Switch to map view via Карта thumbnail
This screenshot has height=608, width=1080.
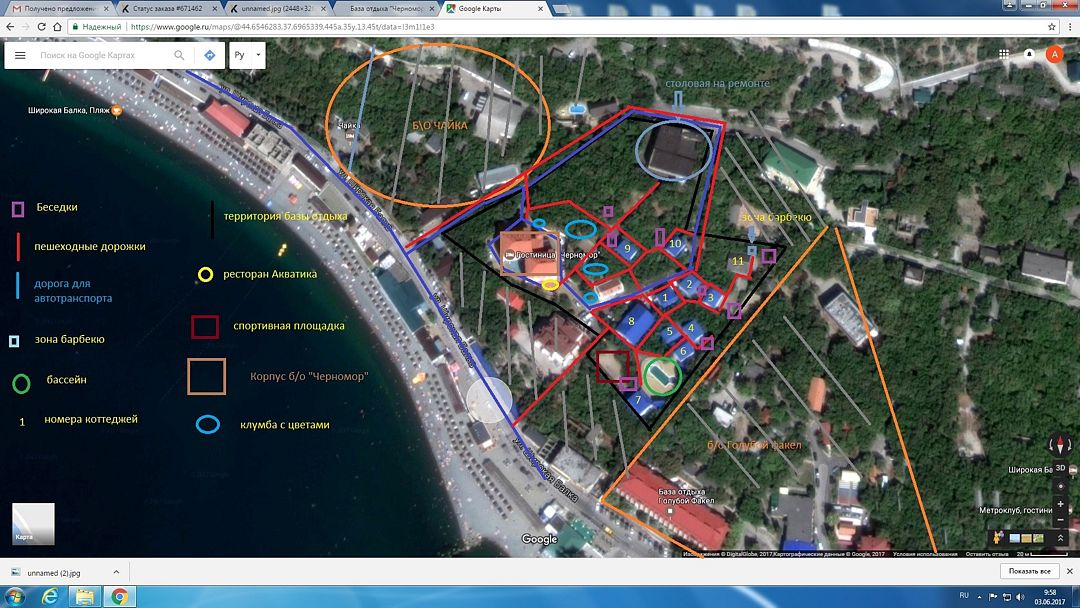[33, 523]
